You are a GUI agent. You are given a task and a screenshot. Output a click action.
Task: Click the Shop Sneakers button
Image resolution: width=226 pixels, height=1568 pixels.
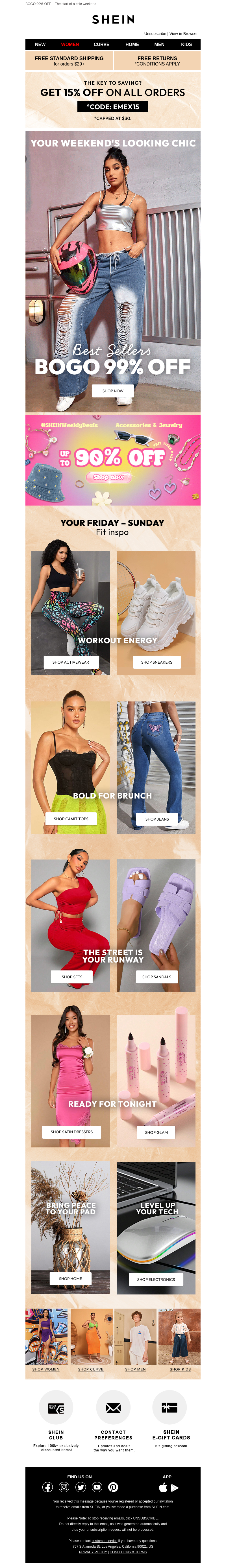[157, 662]
